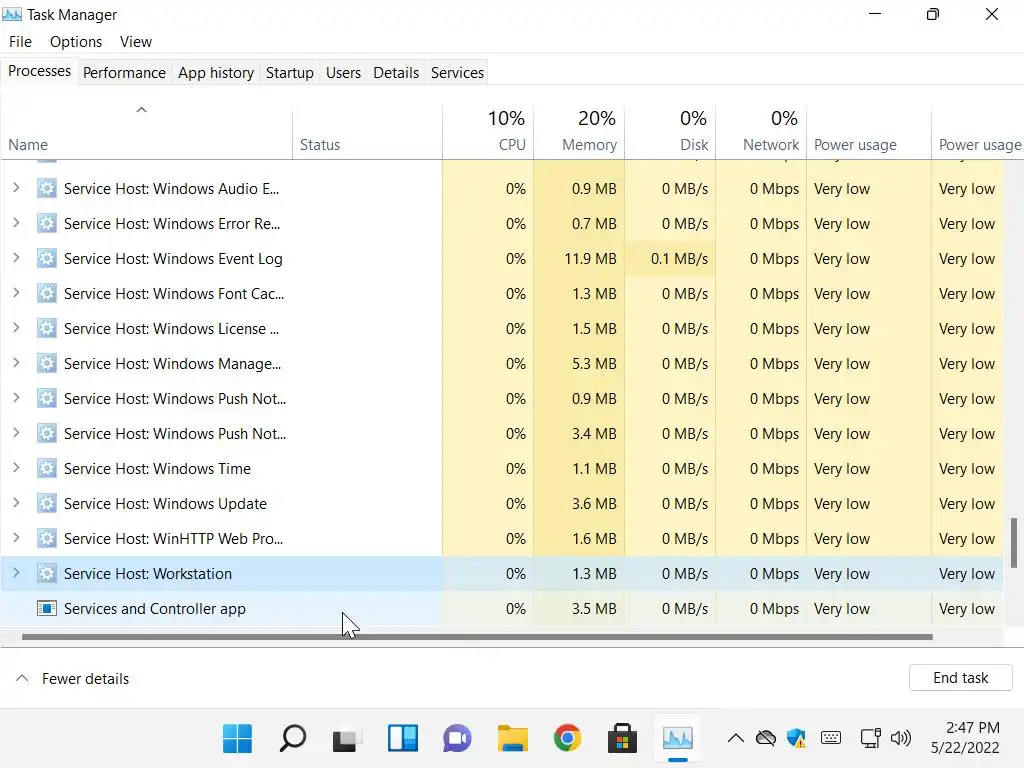Click gear icon beside Windows Font Cac...
This screenshot has height=768, width=1024.
46,294
